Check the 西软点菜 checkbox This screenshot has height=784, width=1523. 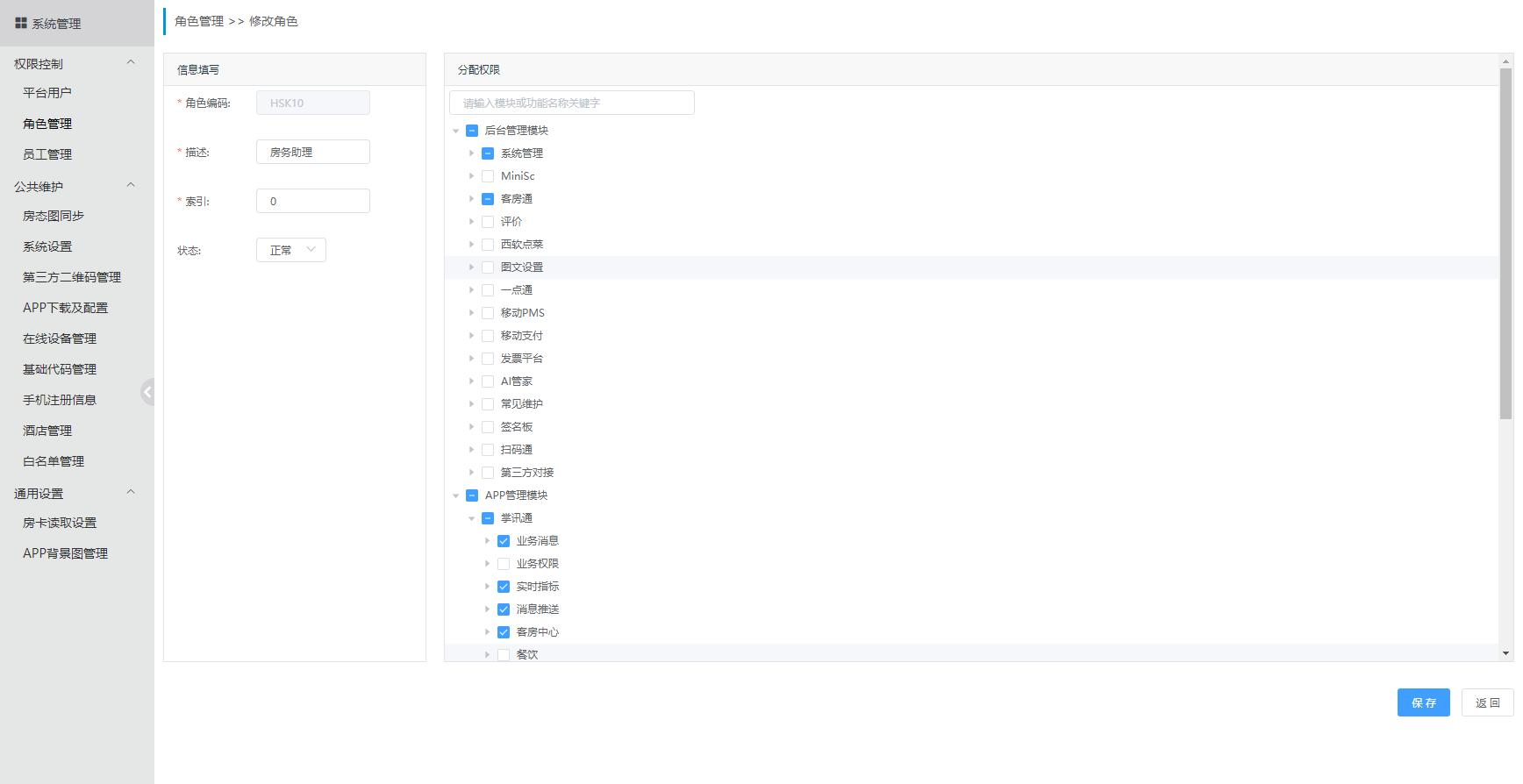[488, 245]
